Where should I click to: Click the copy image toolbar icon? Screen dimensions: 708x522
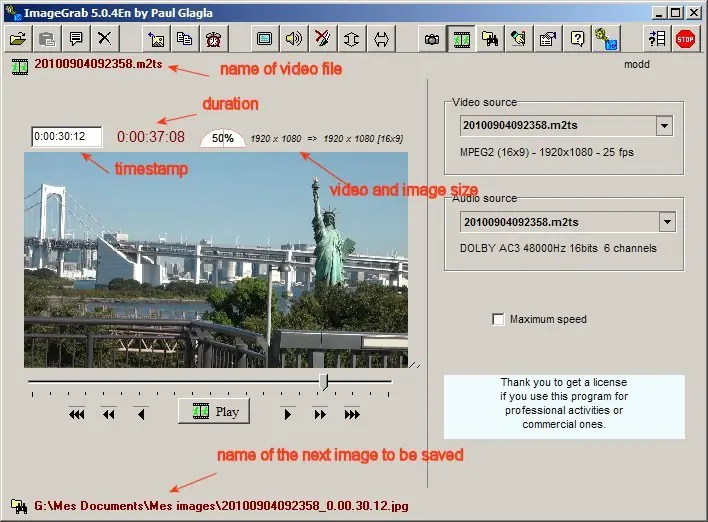(x=185, y=39)
